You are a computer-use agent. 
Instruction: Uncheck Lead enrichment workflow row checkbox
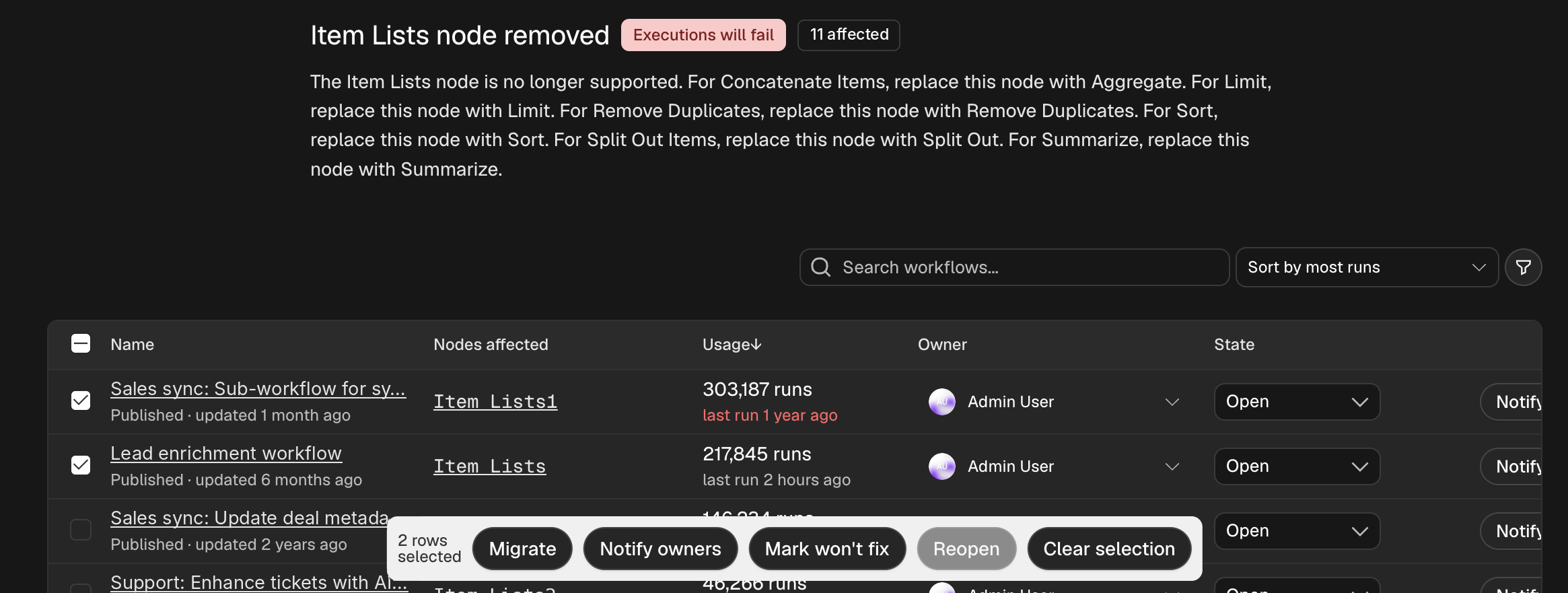(x=81, y=465)
